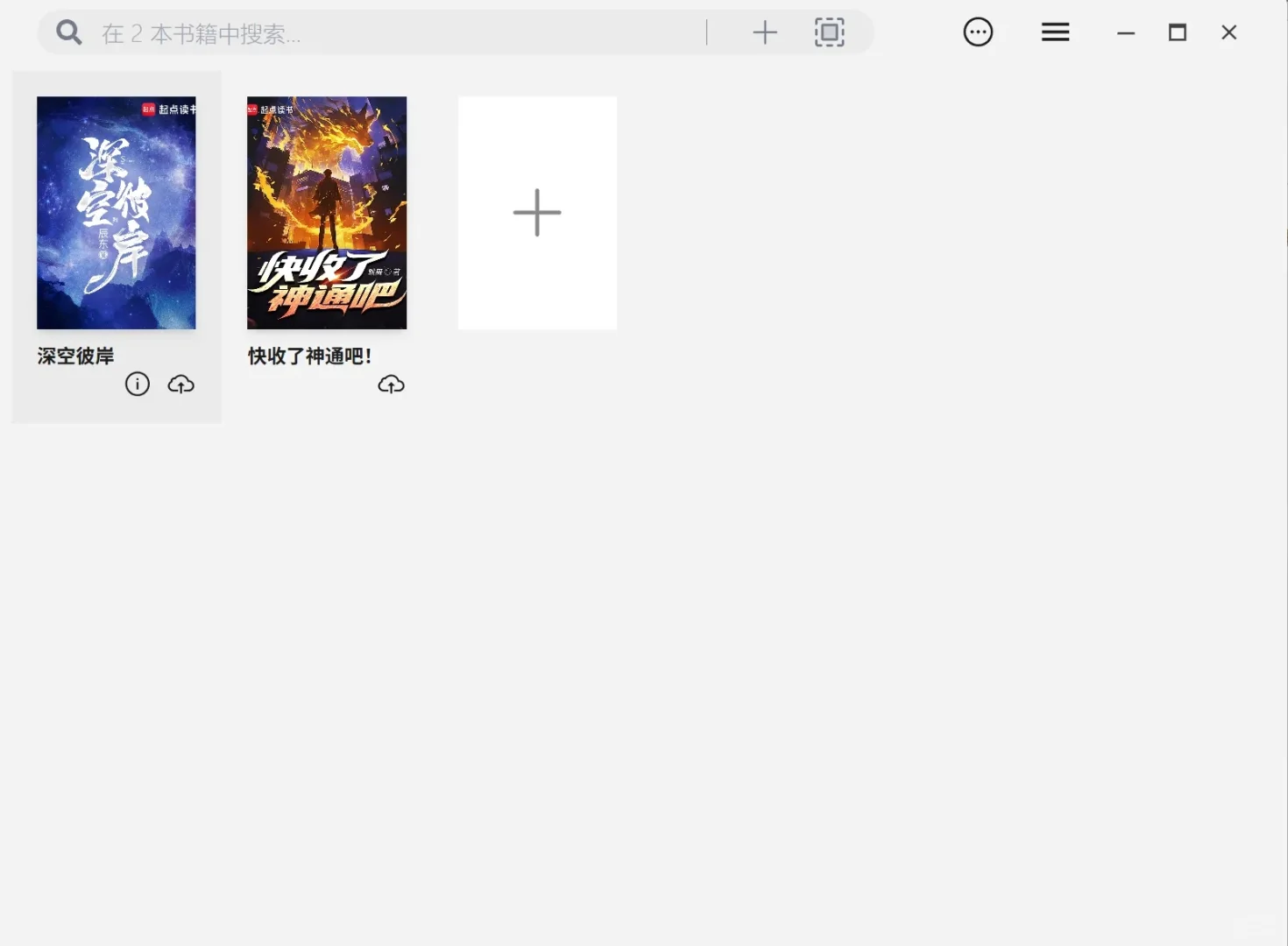The width and height of the screenshot is (1288, 946).
Task: Click the 快收了神通吧! title text
Action: (310, 356)
